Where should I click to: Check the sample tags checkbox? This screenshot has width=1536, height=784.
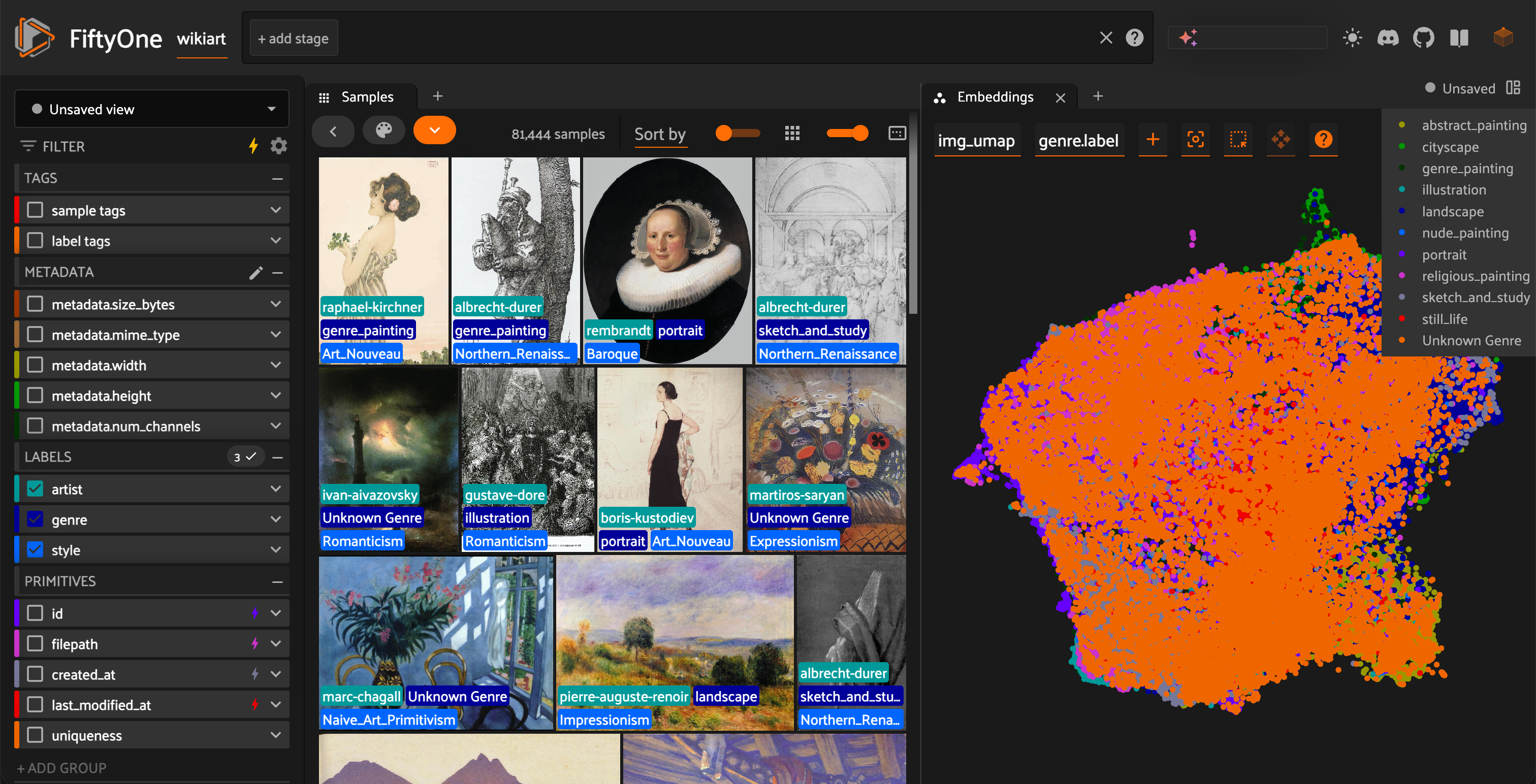tap(35, 210)
